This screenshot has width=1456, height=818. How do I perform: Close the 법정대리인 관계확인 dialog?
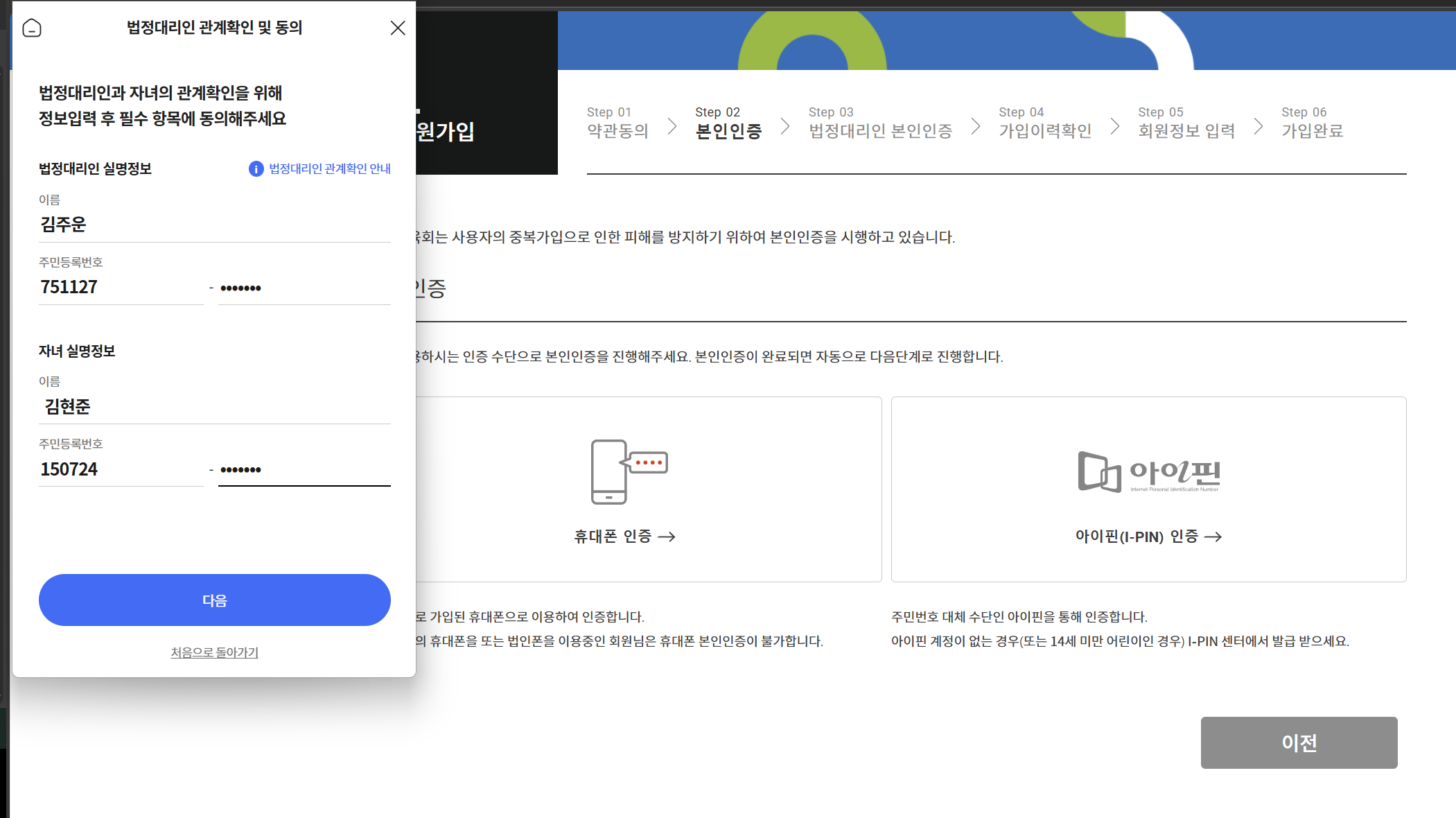pos(398,28)
